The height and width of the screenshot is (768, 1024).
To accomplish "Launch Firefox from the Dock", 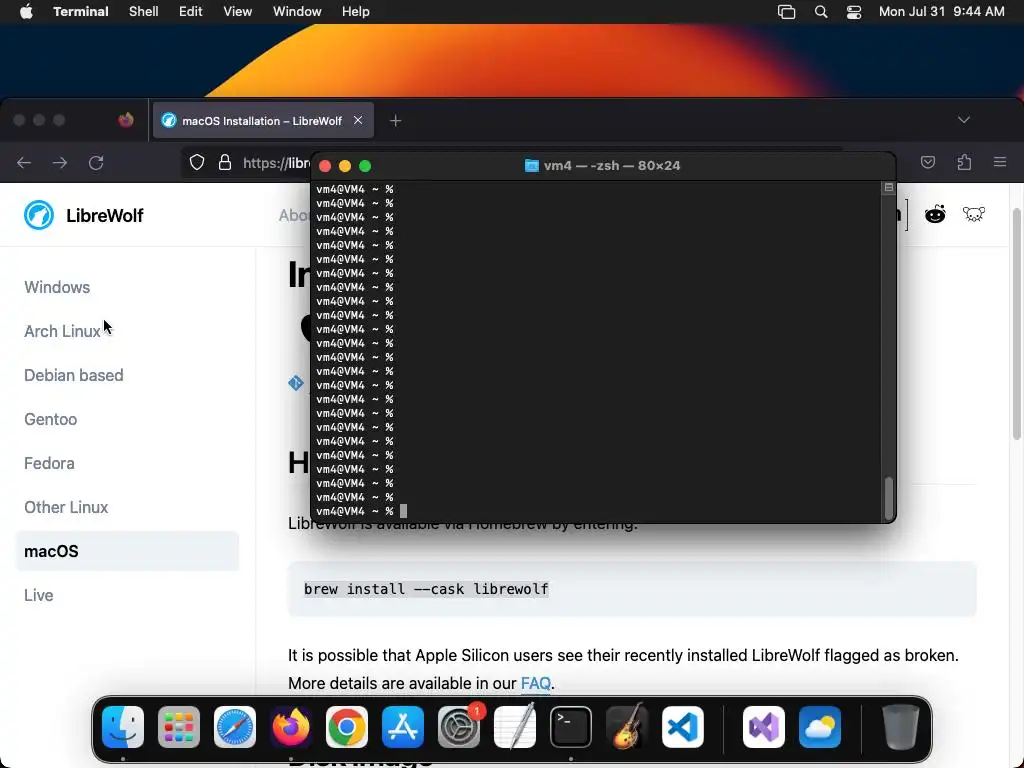I will [x=291, y=726].
